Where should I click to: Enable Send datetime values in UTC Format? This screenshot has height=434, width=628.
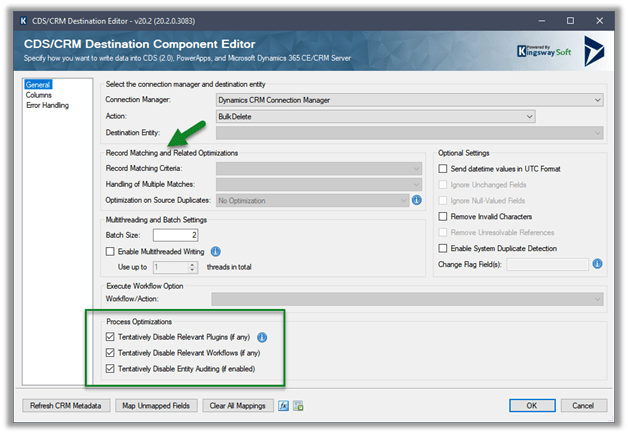coord(444,169)
